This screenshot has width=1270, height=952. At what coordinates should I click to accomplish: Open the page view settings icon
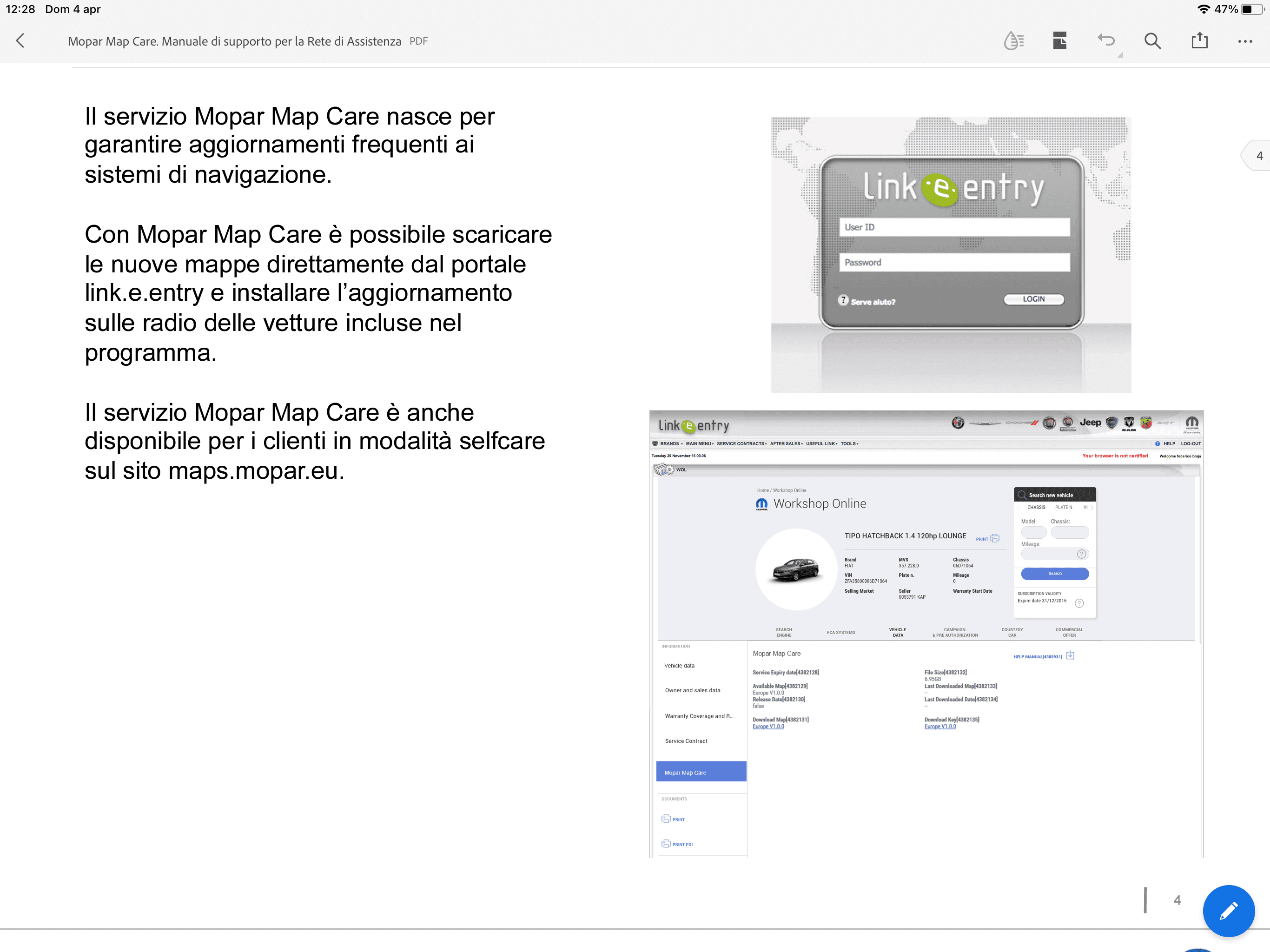click(1060, 41)
